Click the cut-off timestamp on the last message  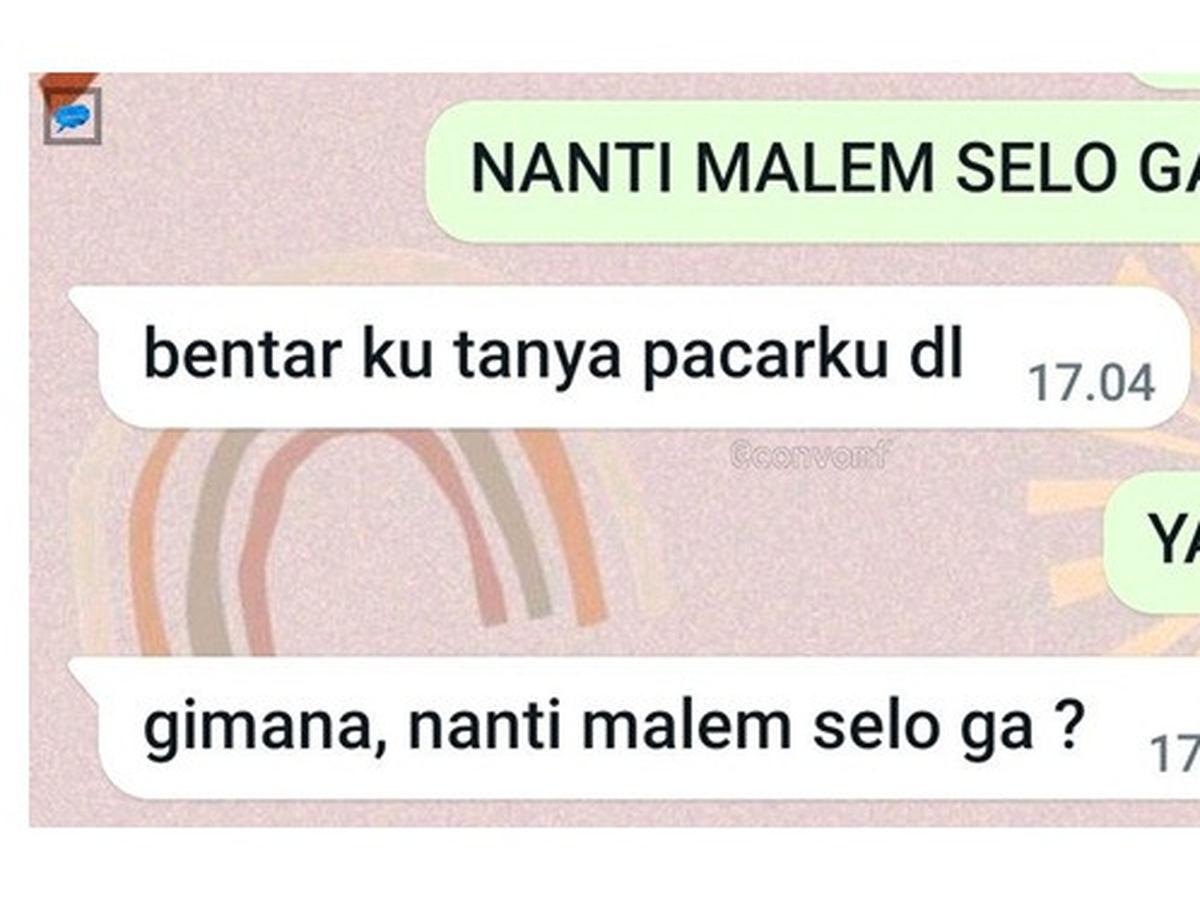tap(1175, 754)
